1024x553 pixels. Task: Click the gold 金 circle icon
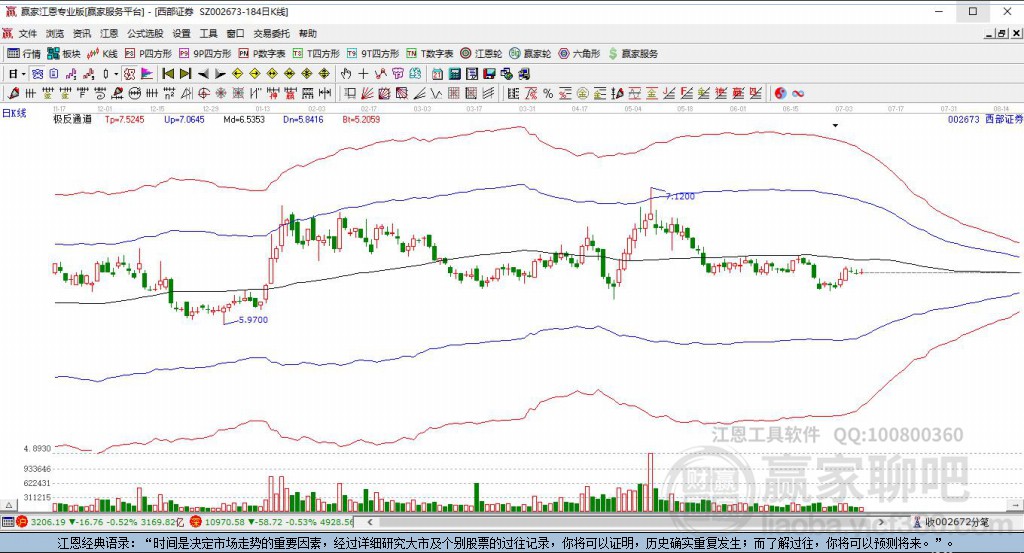[x=583, y=93]
